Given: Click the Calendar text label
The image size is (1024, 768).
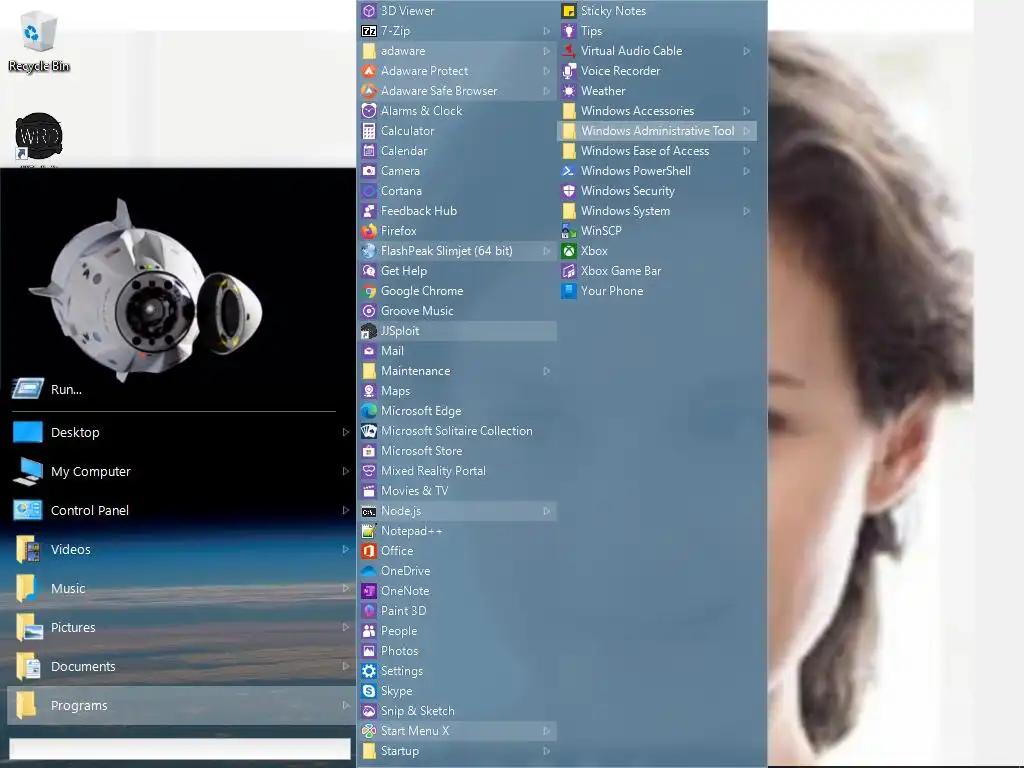Looking at the screenshot, I should 404,151.
